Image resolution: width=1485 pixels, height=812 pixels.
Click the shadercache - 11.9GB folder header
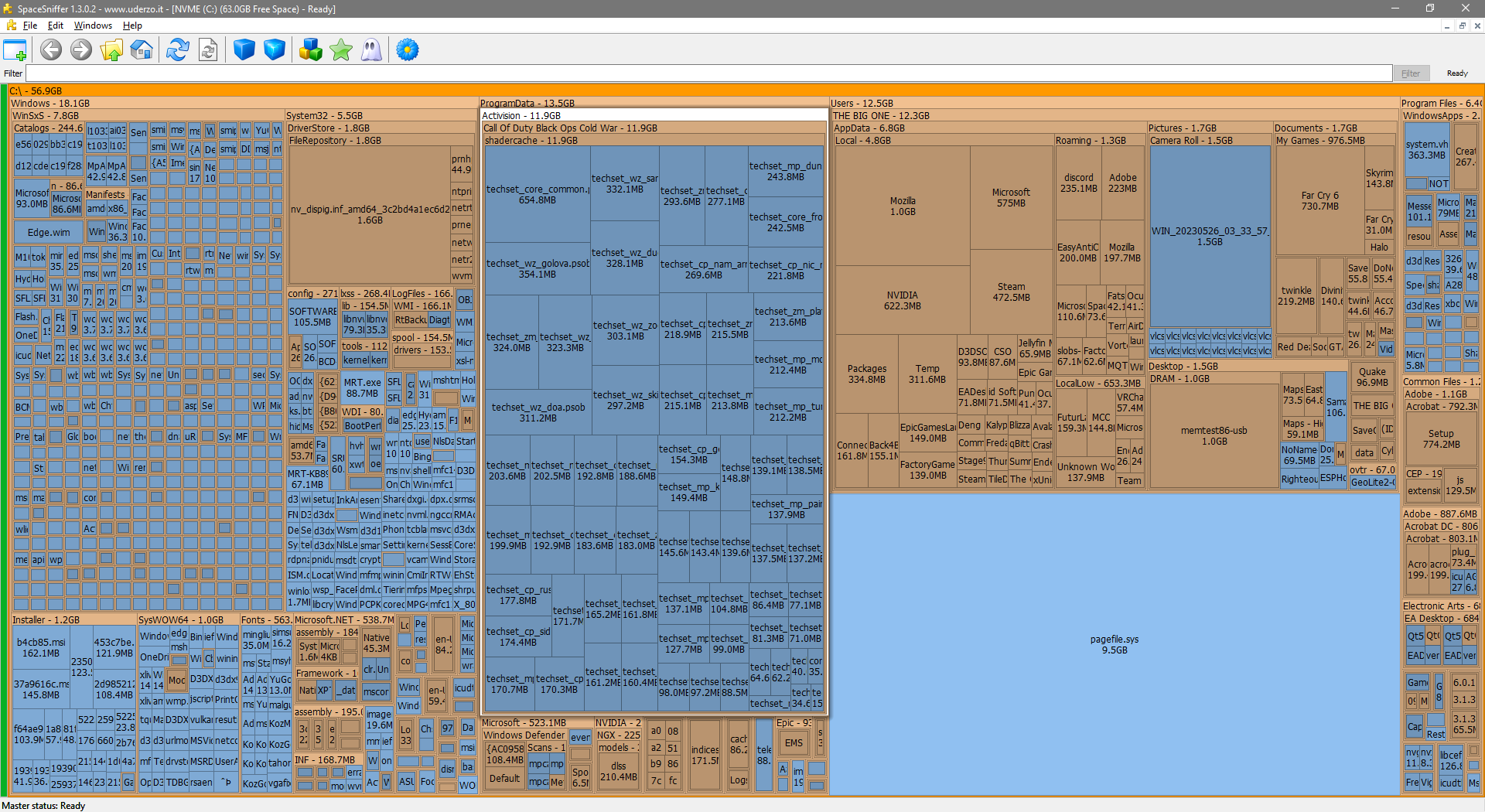click(654, 140)
